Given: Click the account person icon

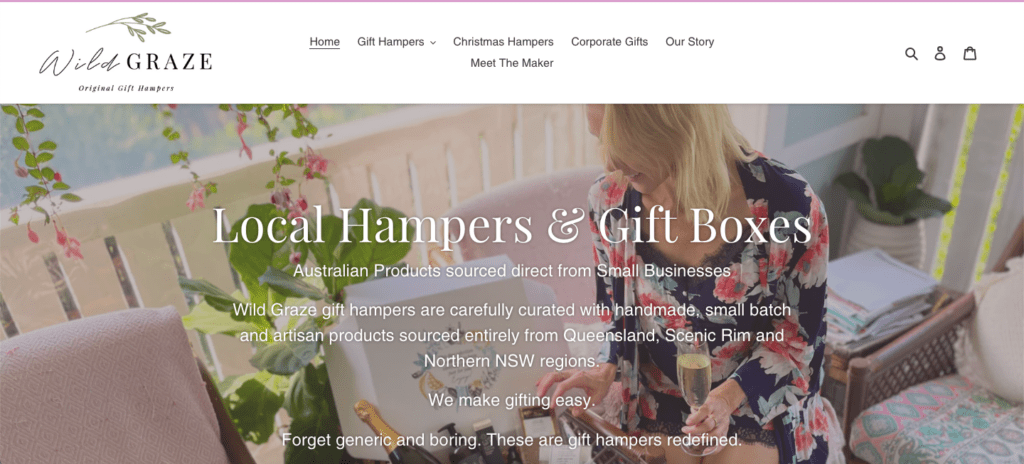Looking at the screenshot, I should pyautogui.click(x=940, y=54).
